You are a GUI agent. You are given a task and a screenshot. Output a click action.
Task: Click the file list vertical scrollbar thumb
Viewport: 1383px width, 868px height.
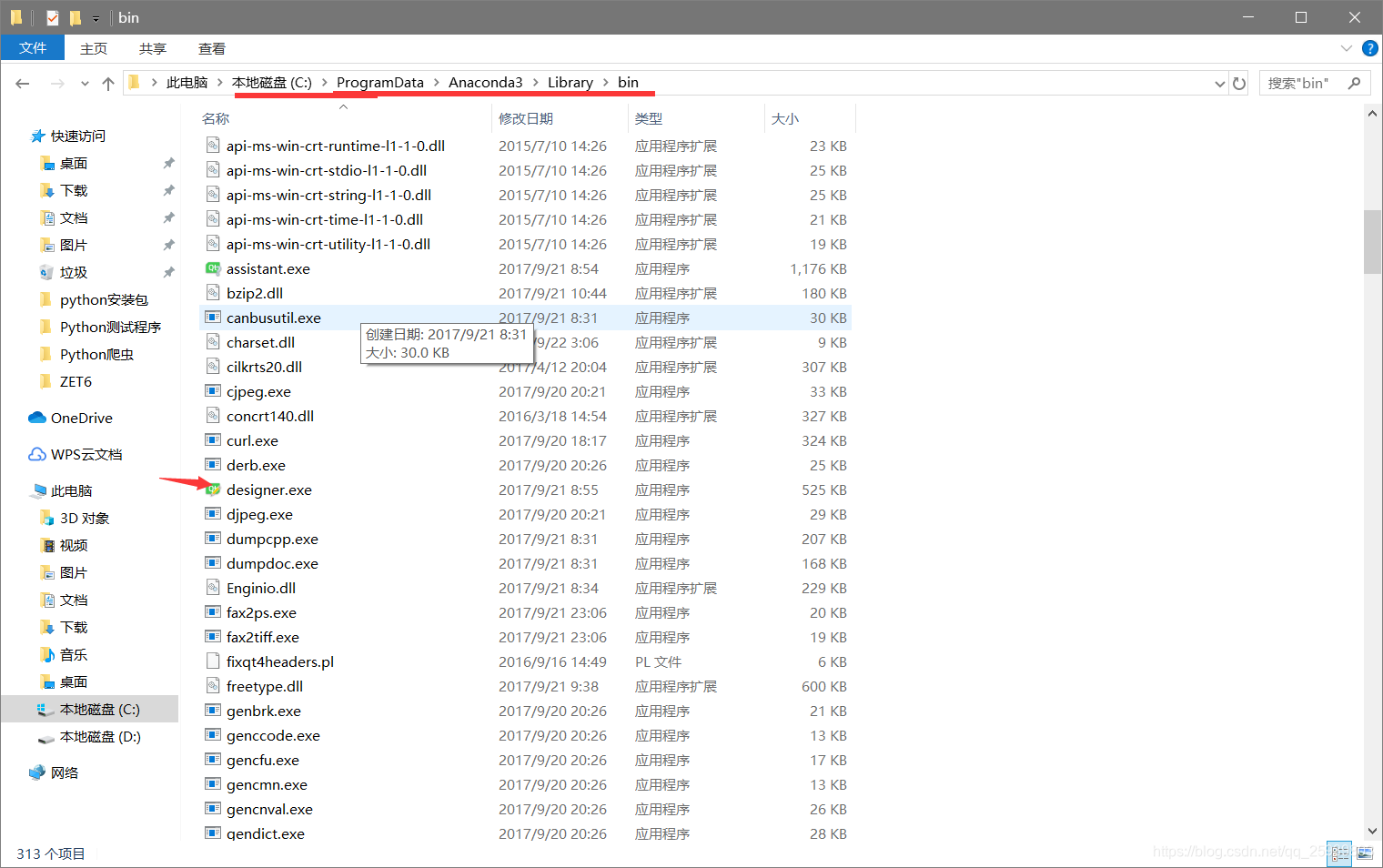coord(1372,241)
